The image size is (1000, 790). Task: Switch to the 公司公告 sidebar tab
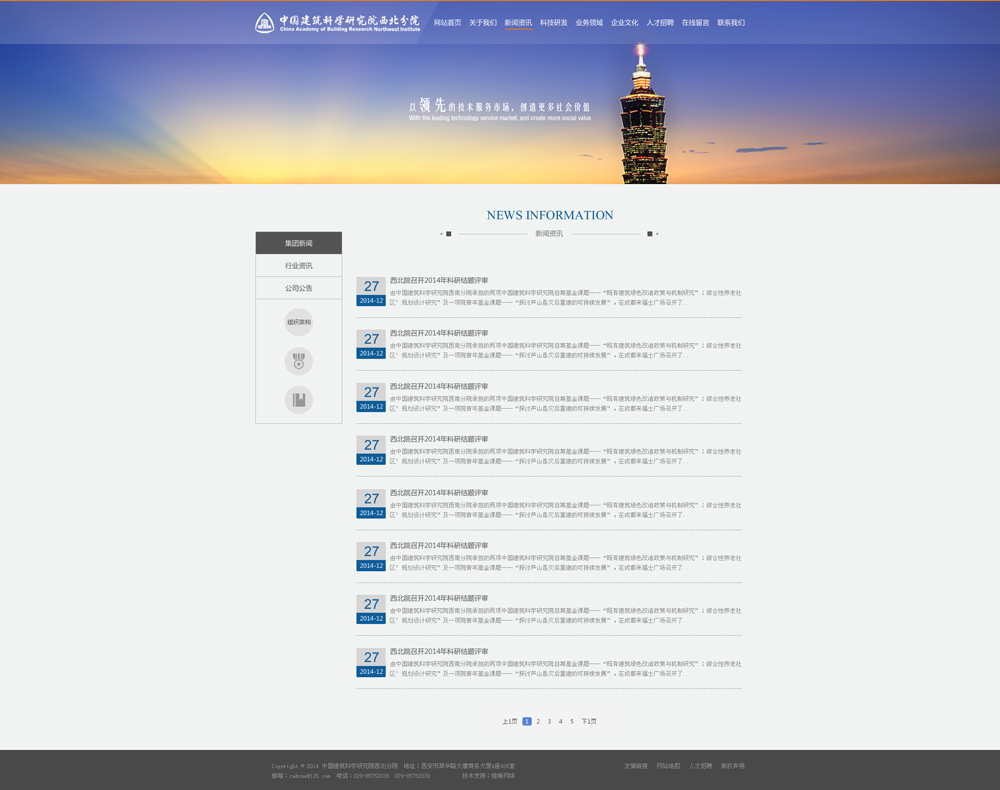click(299, 288)
